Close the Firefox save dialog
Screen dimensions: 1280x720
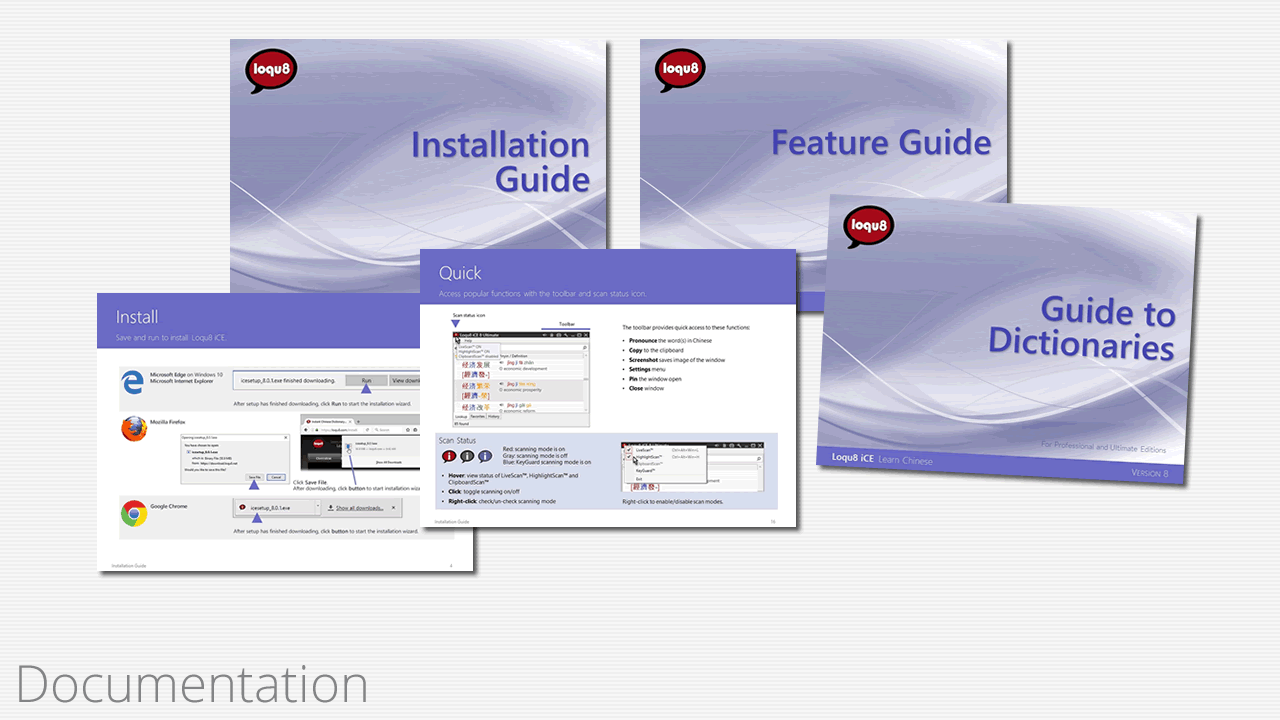(x=286, y=437)
